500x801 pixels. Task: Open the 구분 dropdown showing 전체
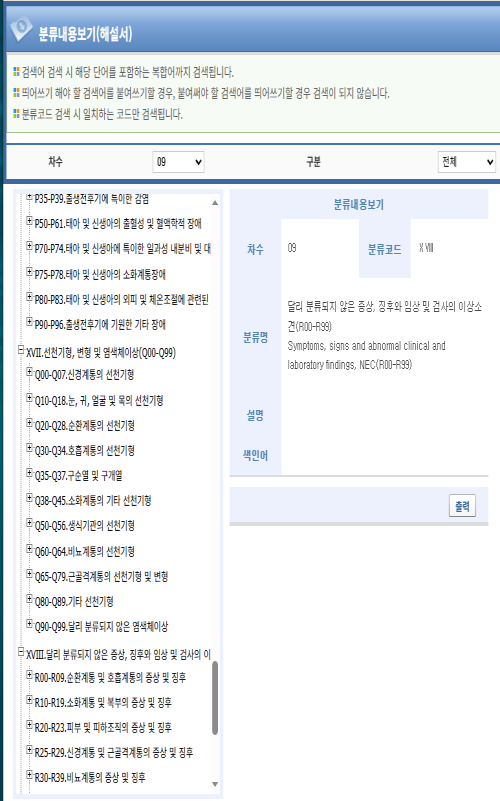coord(467,162)
